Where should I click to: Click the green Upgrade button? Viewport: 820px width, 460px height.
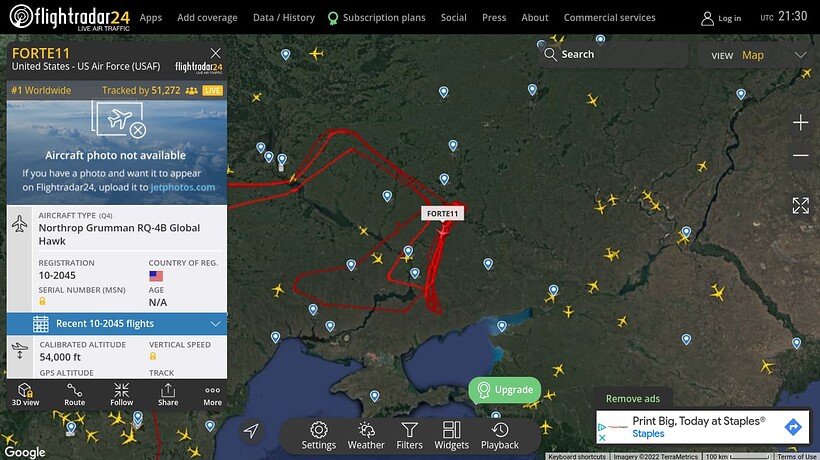click(x=505, y=390)
